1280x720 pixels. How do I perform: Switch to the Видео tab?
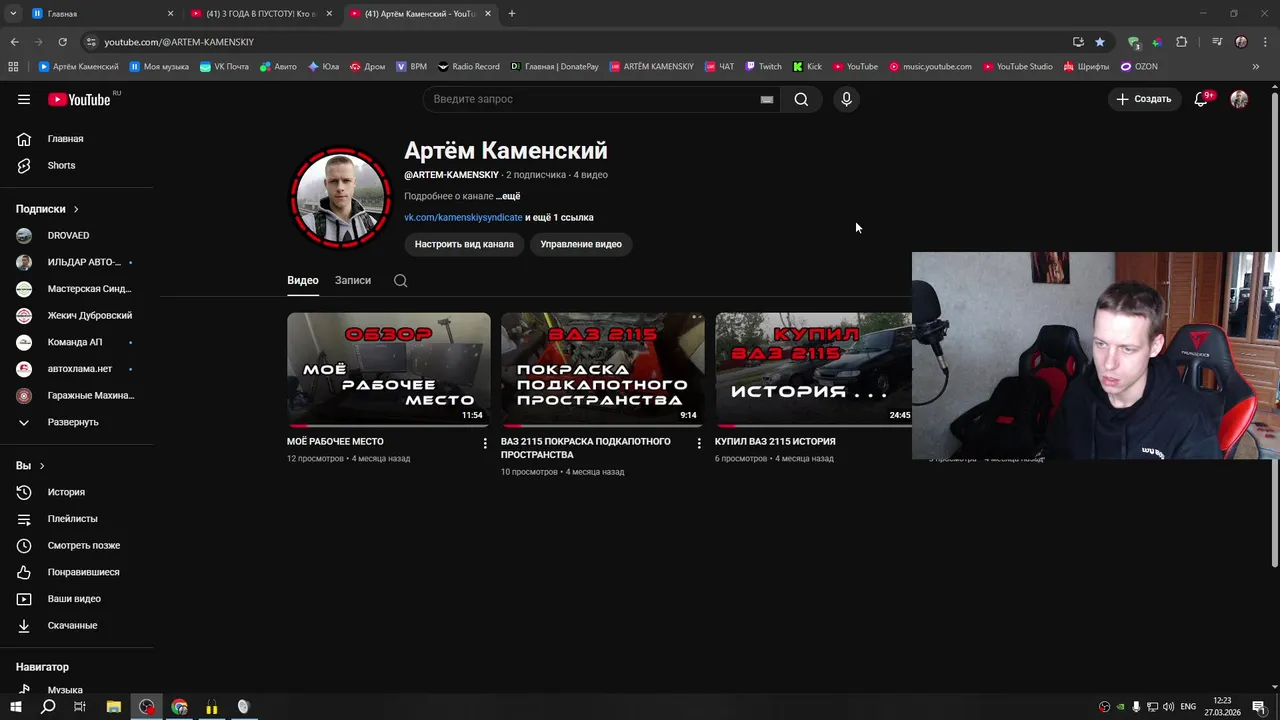point(303,280)
